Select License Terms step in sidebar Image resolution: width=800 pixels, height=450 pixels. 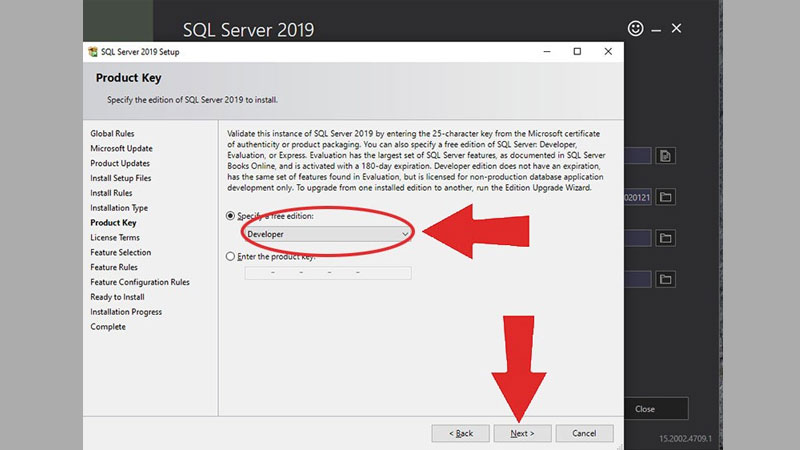tap(115, 237)
